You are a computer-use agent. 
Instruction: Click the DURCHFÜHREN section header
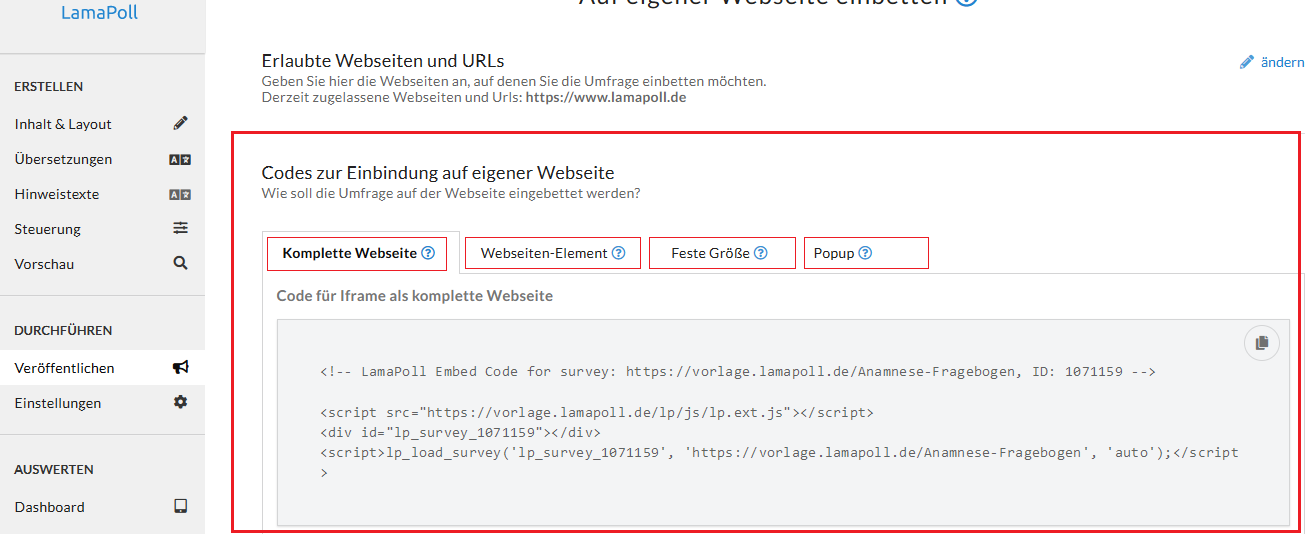tap(63, 330)
